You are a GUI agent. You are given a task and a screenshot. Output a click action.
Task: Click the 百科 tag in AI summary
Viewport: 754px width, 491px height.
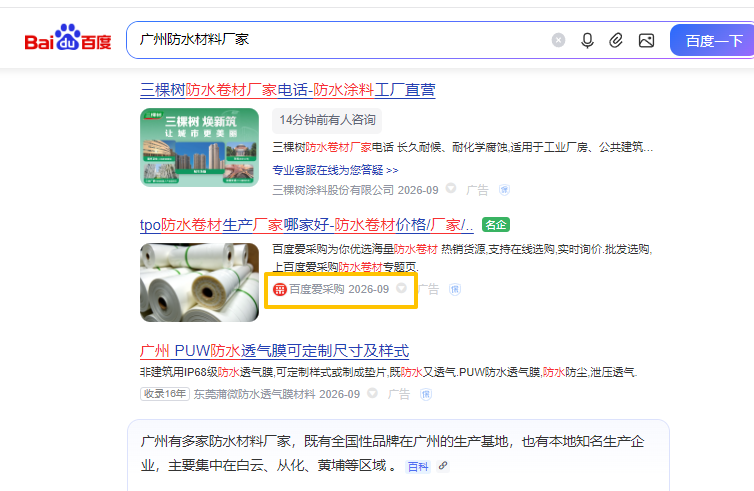pyautogui.click(x=417, y=466)
